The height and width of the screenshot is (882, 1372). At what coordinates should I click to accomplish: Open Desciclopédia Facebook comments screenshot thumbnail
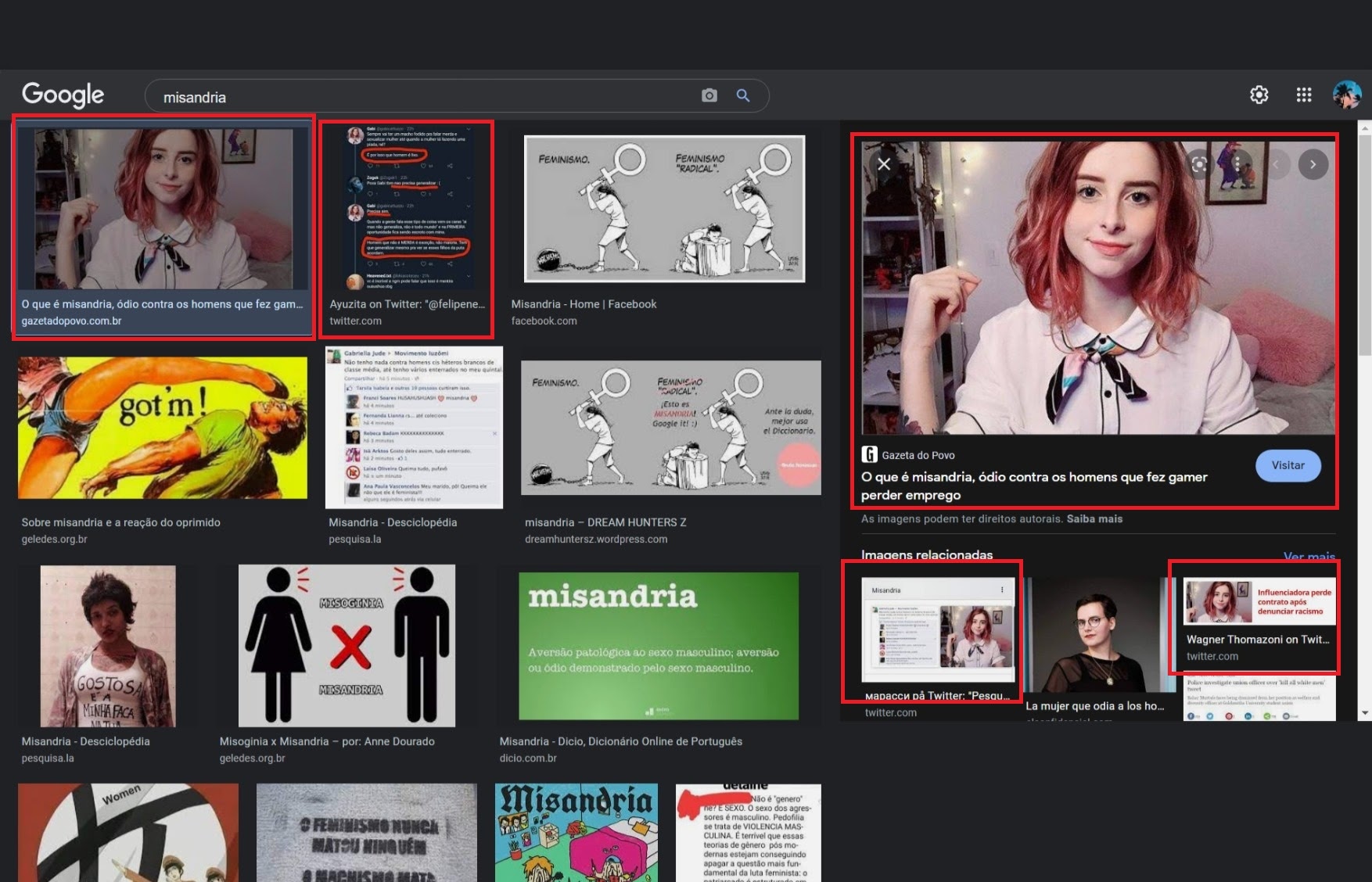[414, 428]
